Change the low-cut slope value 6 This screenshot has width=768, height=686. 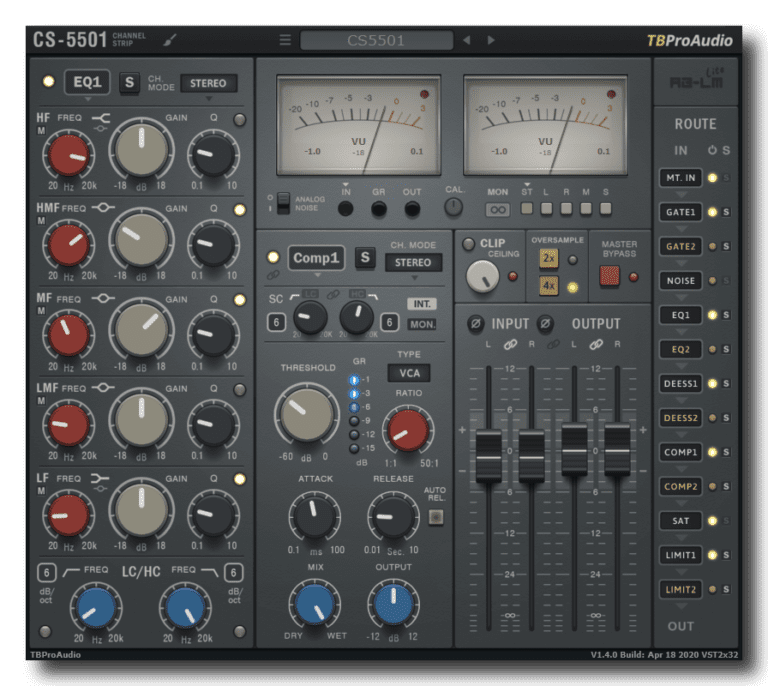click(x=47, y=572)
